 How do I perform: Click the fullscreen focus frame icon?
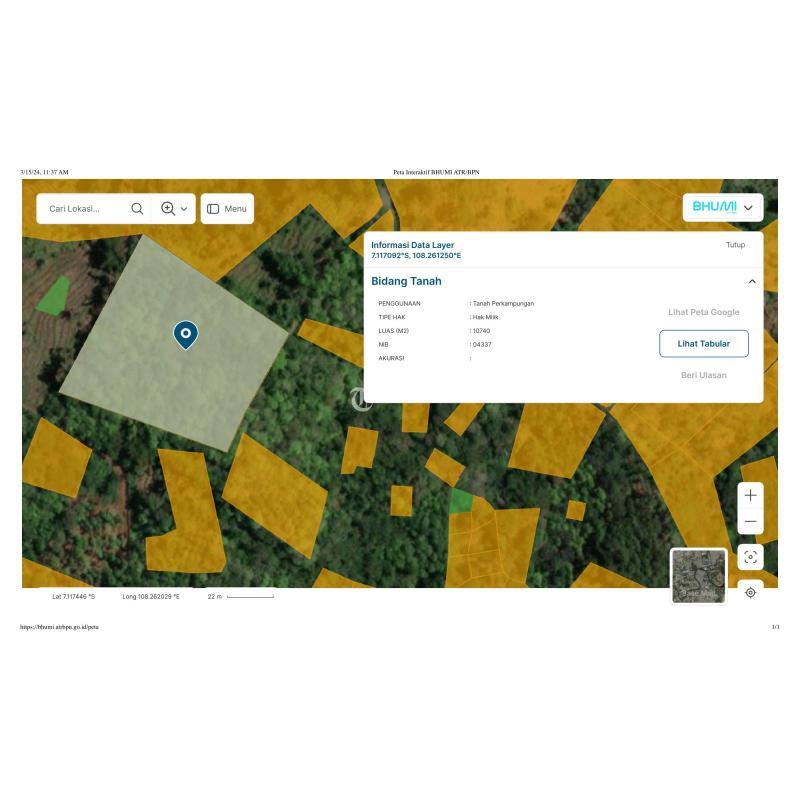point(751,557)
